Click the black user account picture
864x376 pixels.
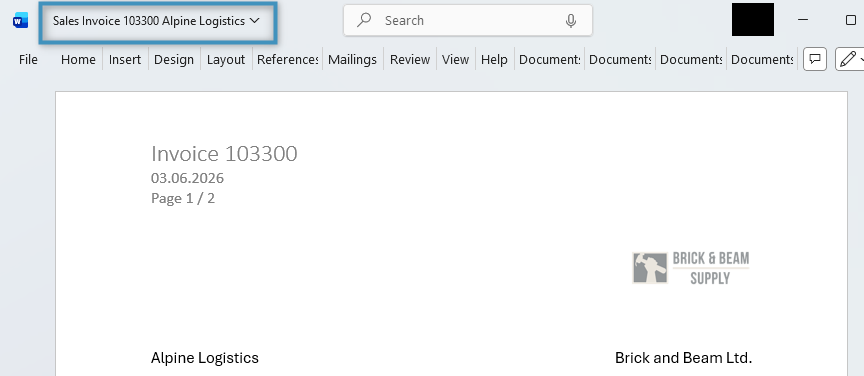(753, 19)
